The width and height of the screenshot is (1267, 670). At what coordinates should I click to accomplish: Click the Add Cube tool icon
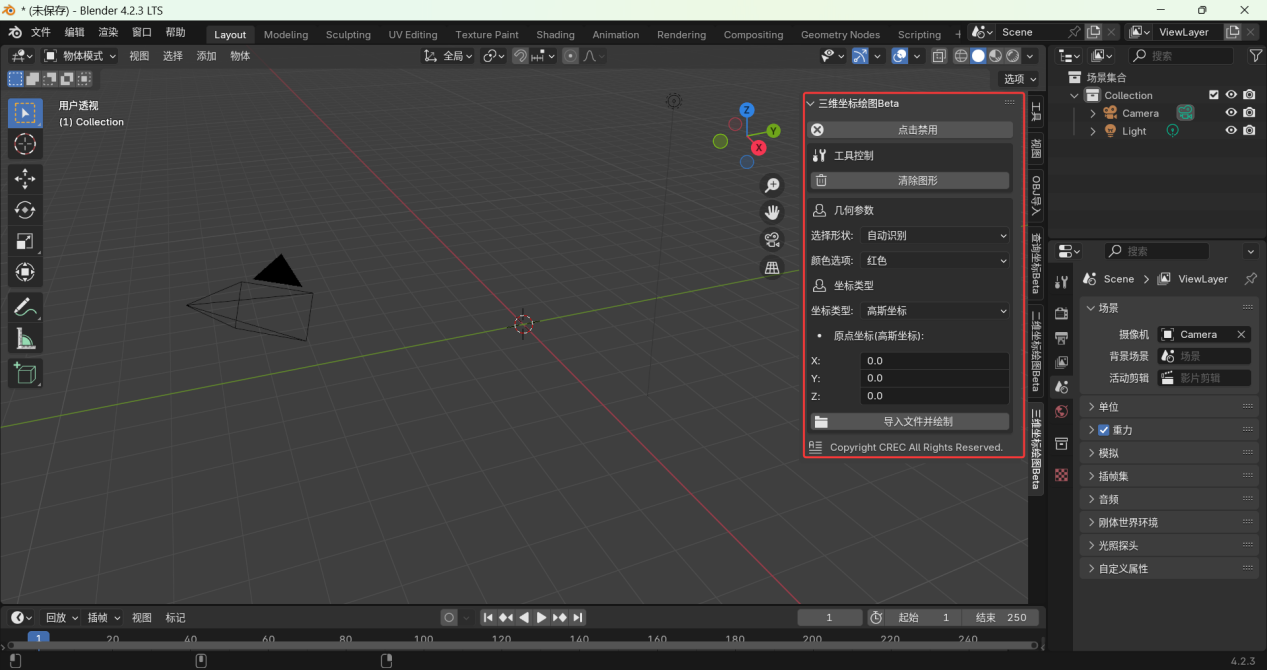[x=25, y=374]
